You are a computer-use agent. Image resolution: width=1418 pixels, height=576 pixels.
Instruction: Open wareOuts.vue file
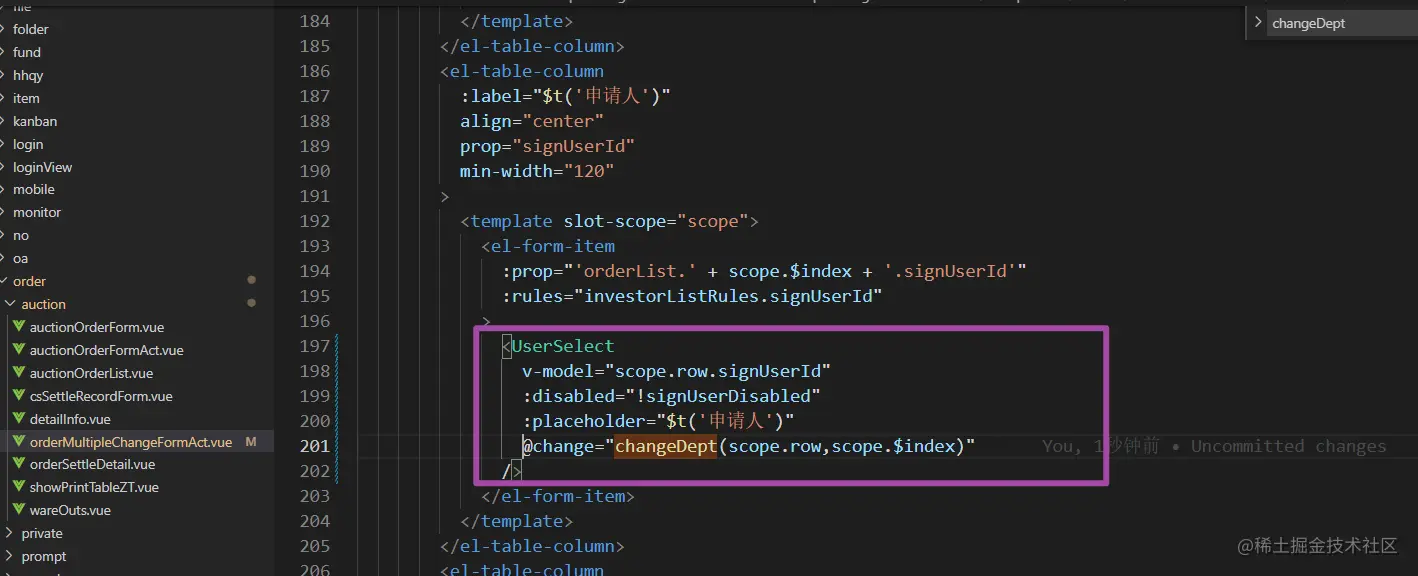tap(70, 510)
